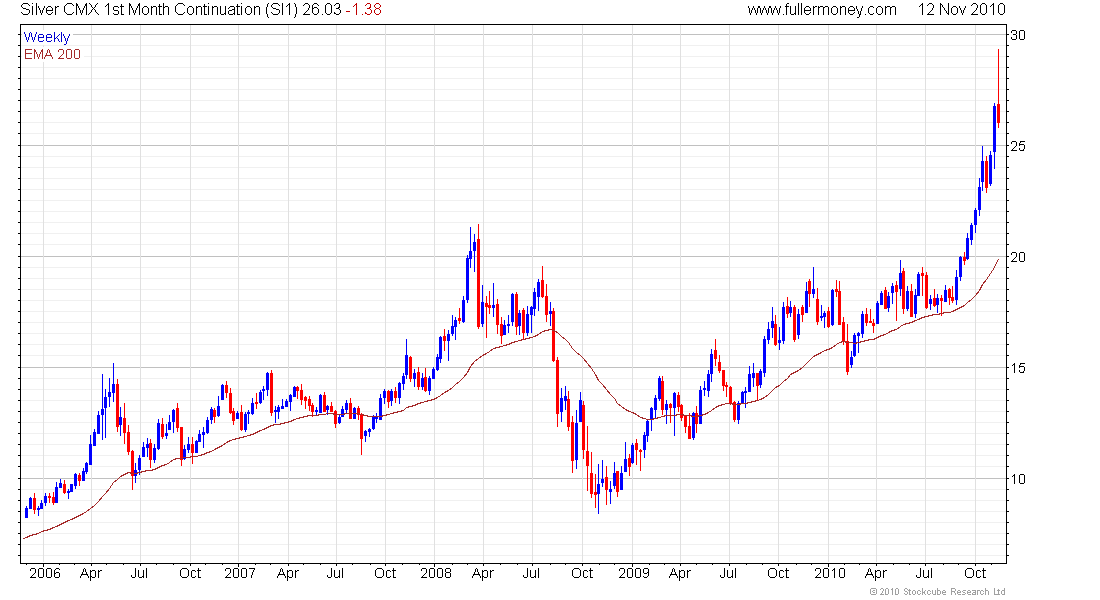This screenshot has width=1100, height=600.
Task: Click the Oct label after 2010
Action: (975, 573)
